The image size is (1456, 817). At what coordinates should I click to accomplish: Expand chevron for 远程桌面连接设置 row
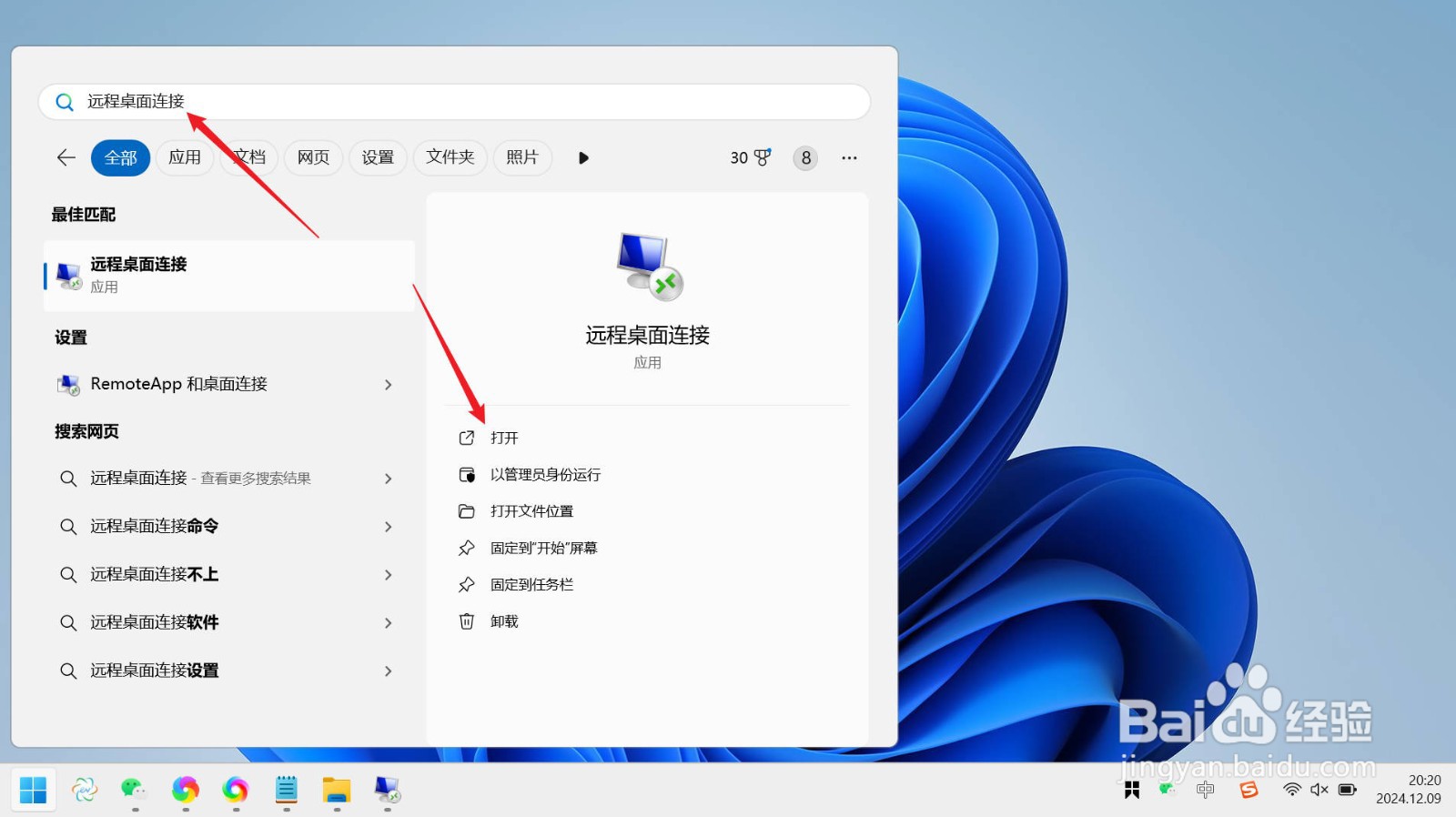[x=389, y=671]
